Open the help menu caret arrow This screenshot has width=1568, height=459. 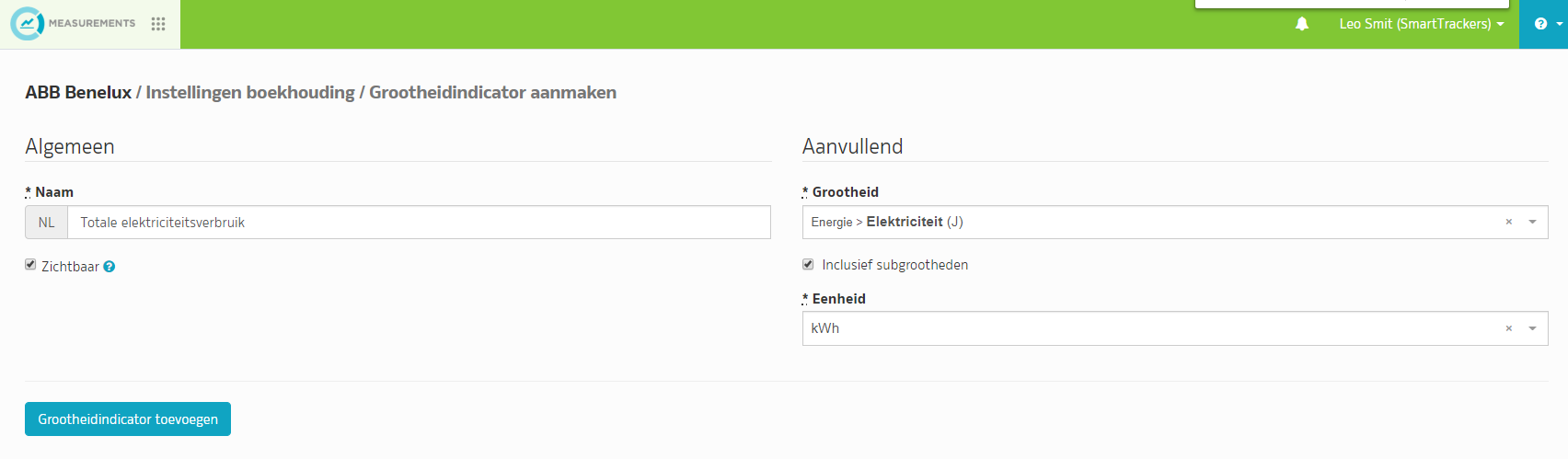pyautogui.click(x=1560, y=24)
